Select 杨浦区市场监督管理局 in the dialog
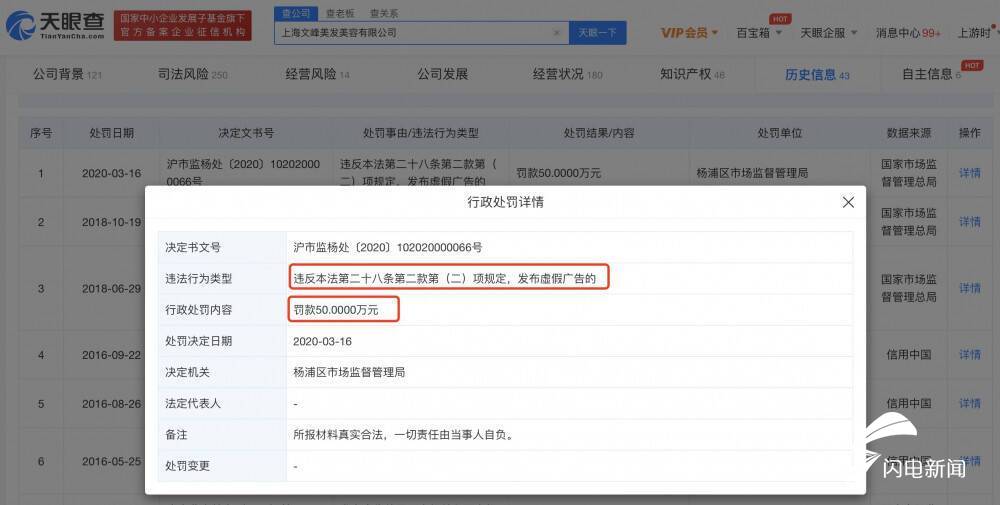The width and height of the screenshot is (1000, 505). pyautogui.click(x=349, y=372)
